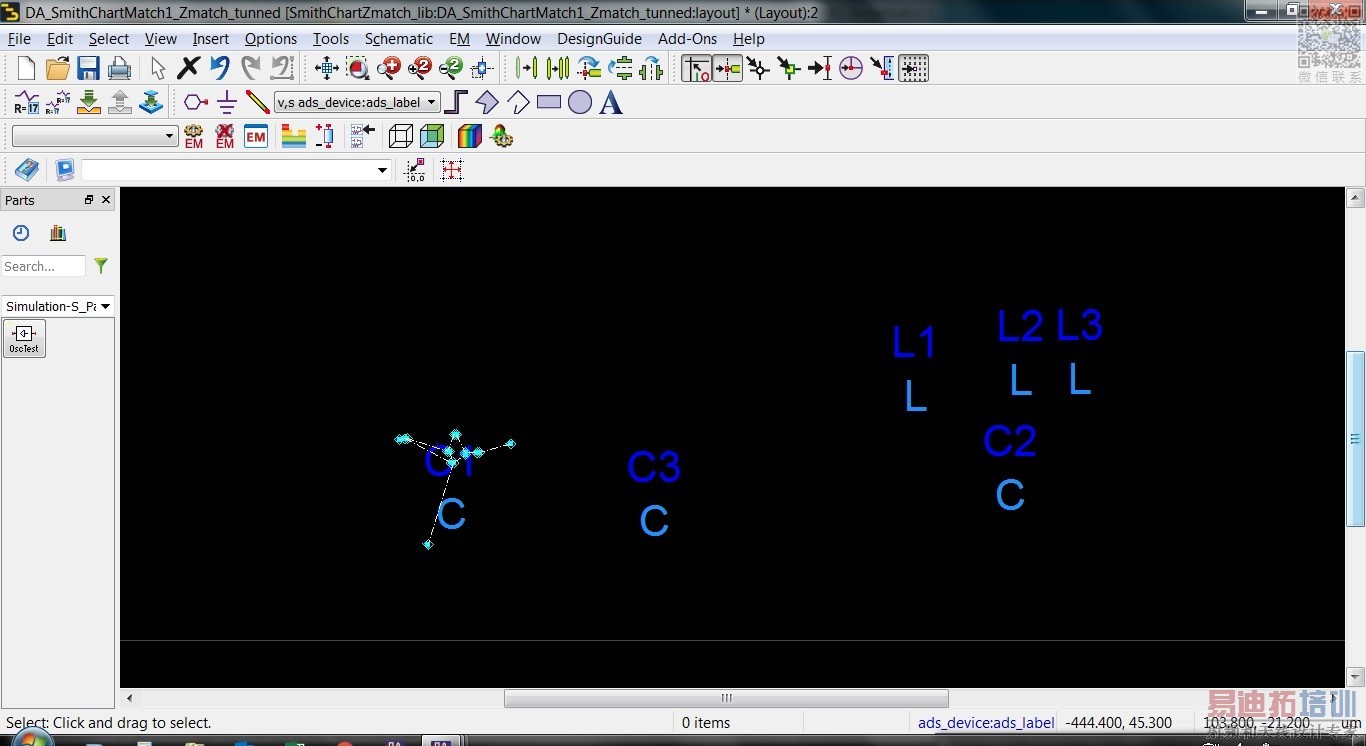The height and width of the screenshot is (746, 1366).
Task: Toggle the pin snap mode button
Action: [727, 69]
